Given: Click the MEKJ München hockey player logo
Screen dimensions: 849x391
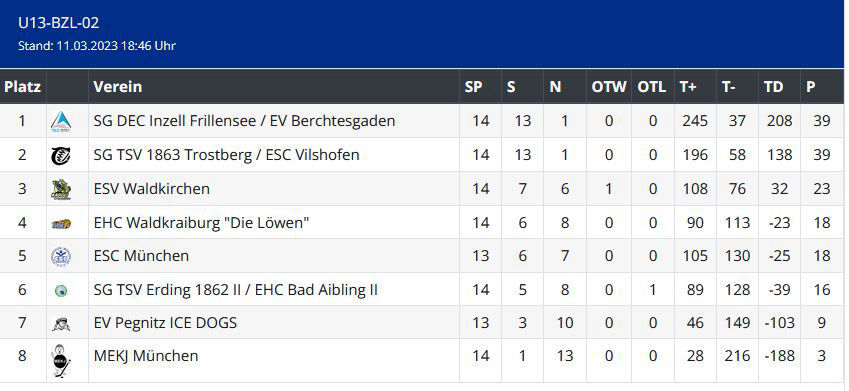Looking at the screenshot, I should pyautogui.click(x=61, y=361).
